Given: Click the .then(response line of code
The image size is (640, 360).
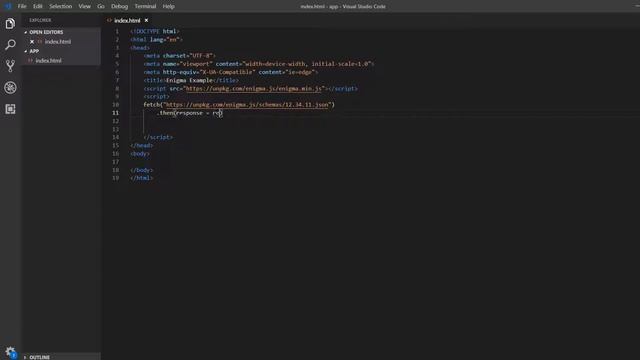Looking at the screenshot, I should point(190,113).
